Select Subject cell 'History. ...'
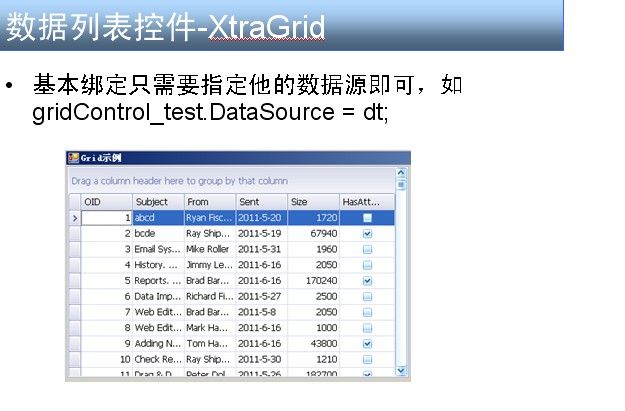Image resolution: width=625 pixels, height=411 pixels. [158, 265]
